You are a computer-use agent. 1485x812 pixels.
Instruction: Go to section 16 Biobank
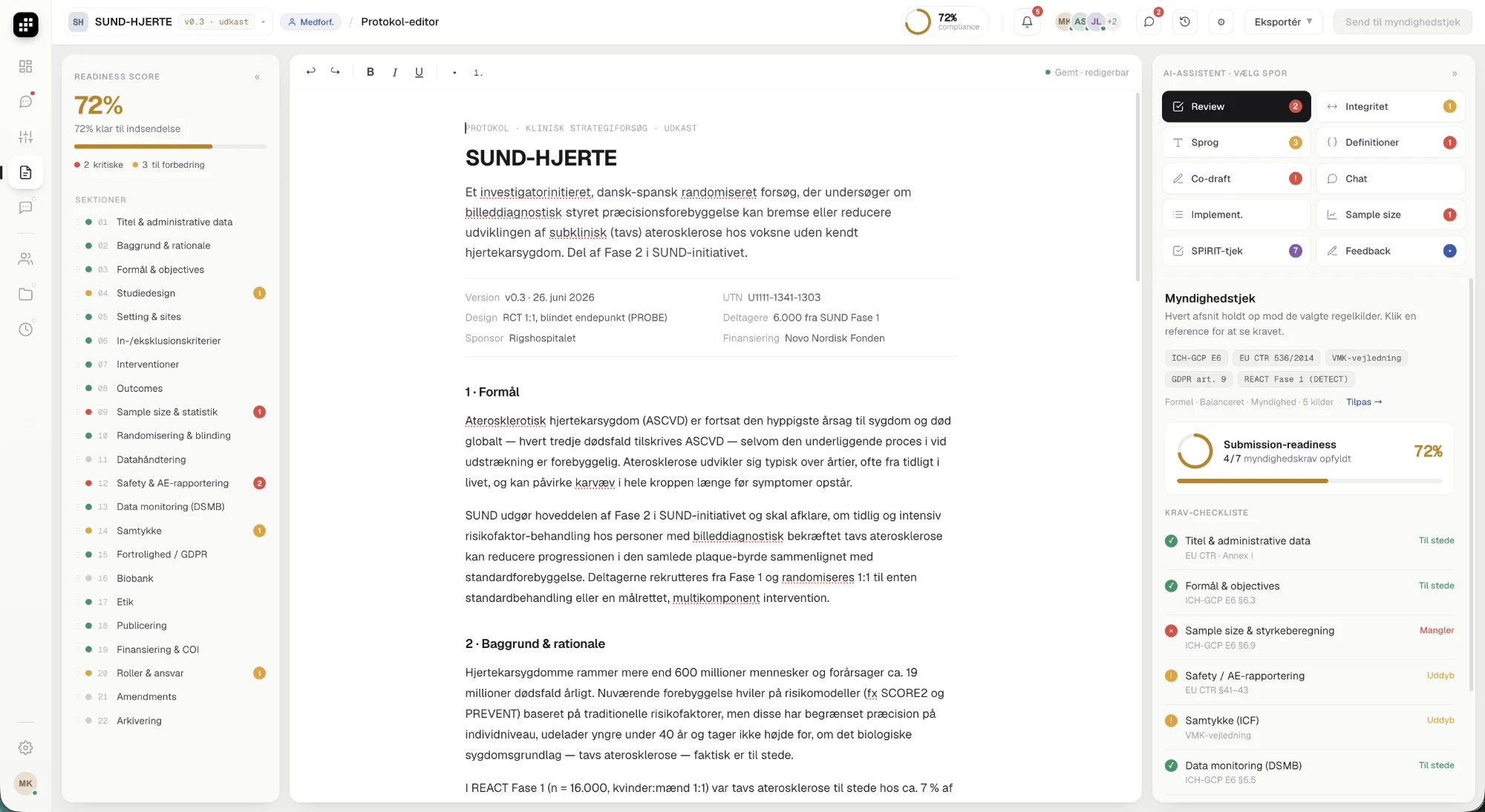pos(170,578)
